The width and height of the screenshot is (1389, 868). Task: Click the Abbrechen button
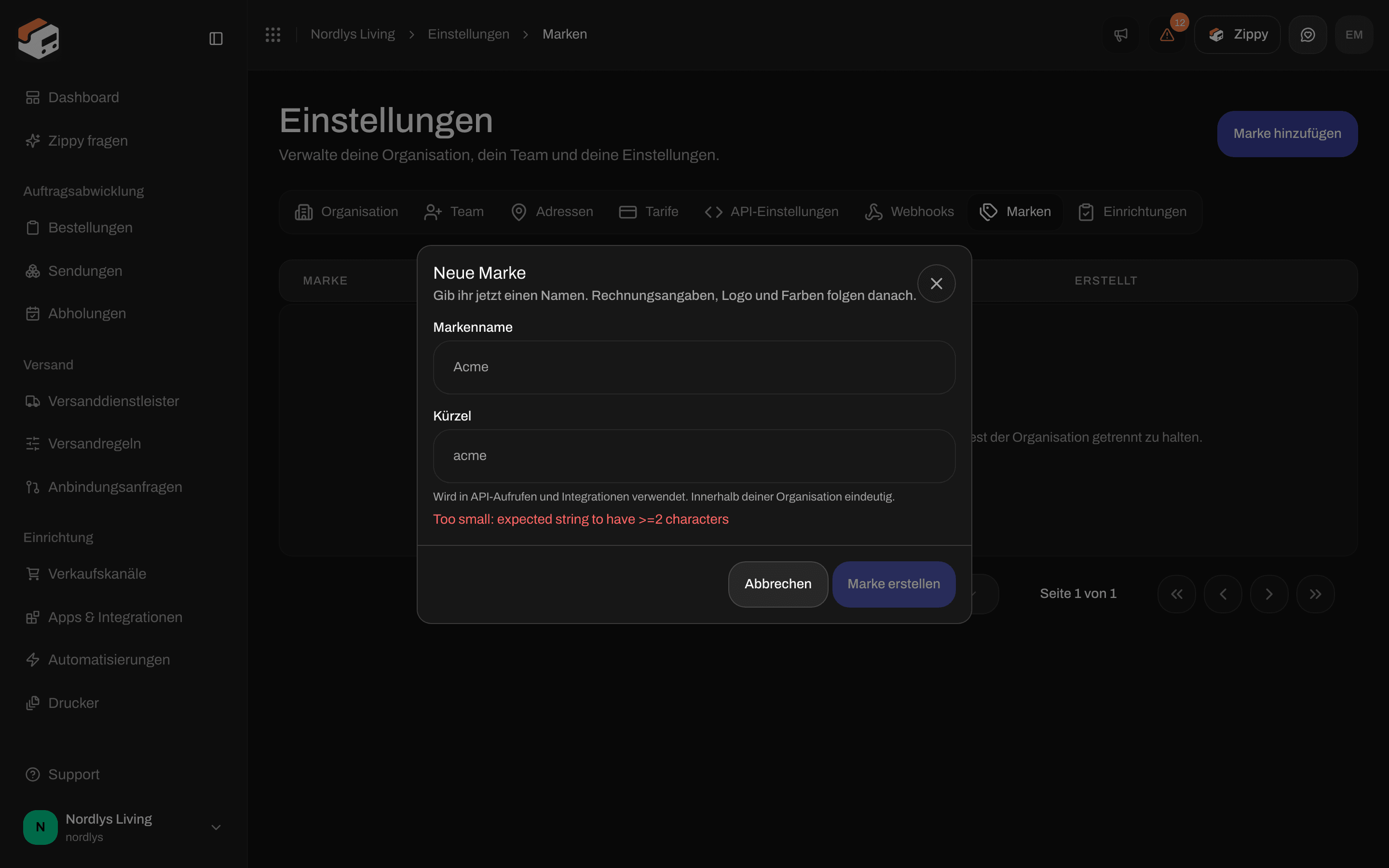point(778,584)
